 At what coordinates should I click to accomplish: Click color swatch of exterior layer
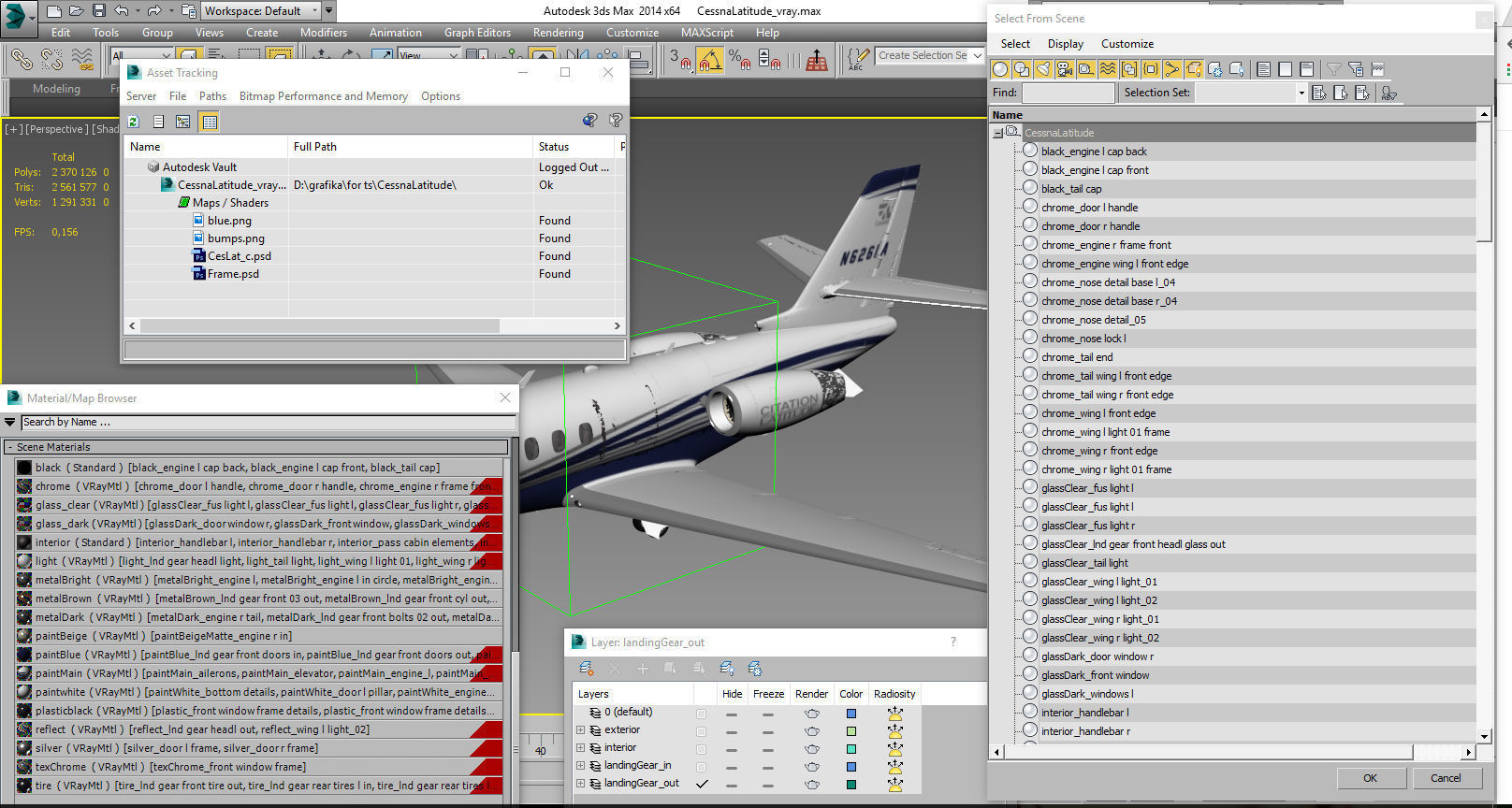[851, 731]
